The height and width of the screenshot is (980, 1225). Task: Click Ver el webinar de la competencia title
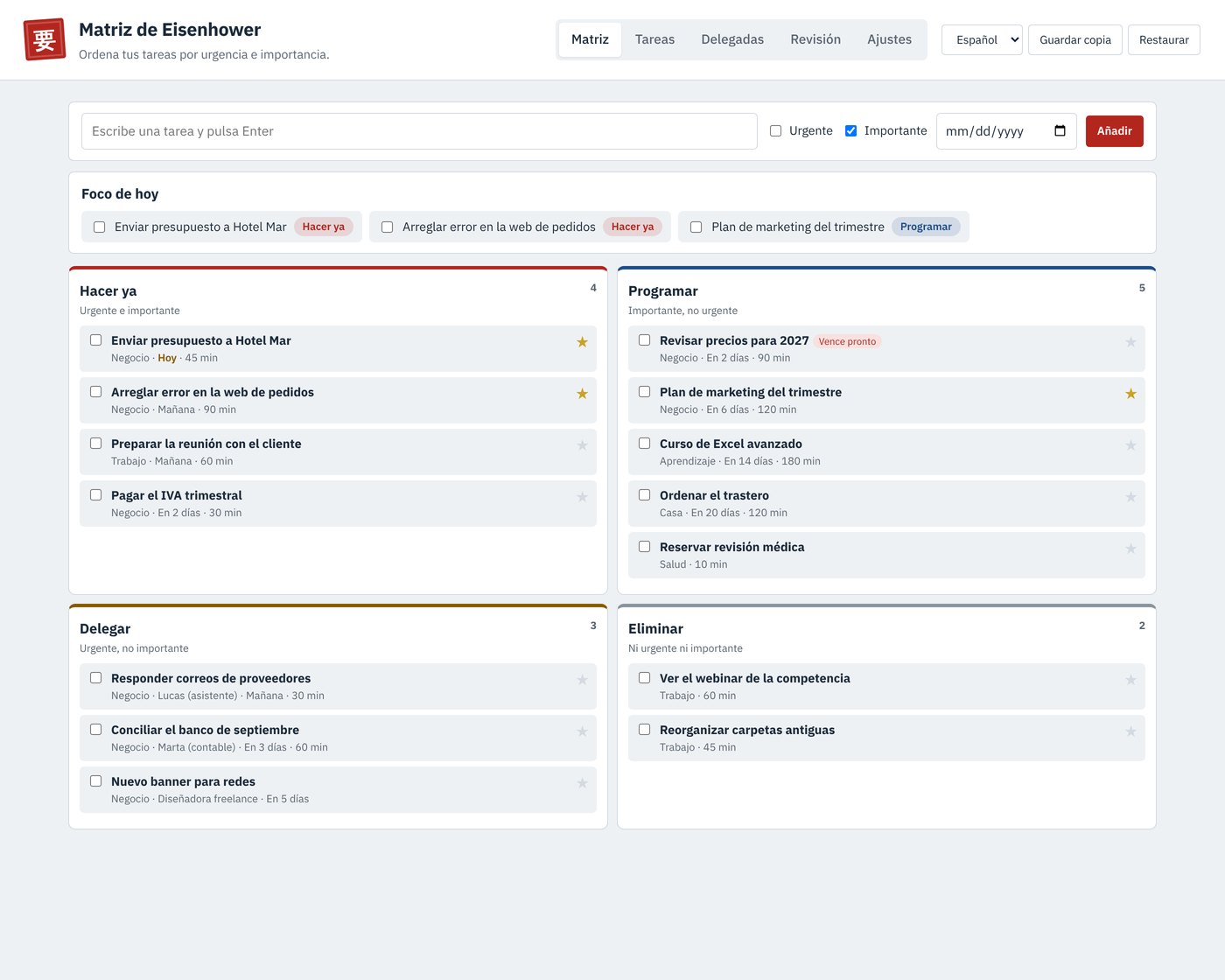pos(755,678)
